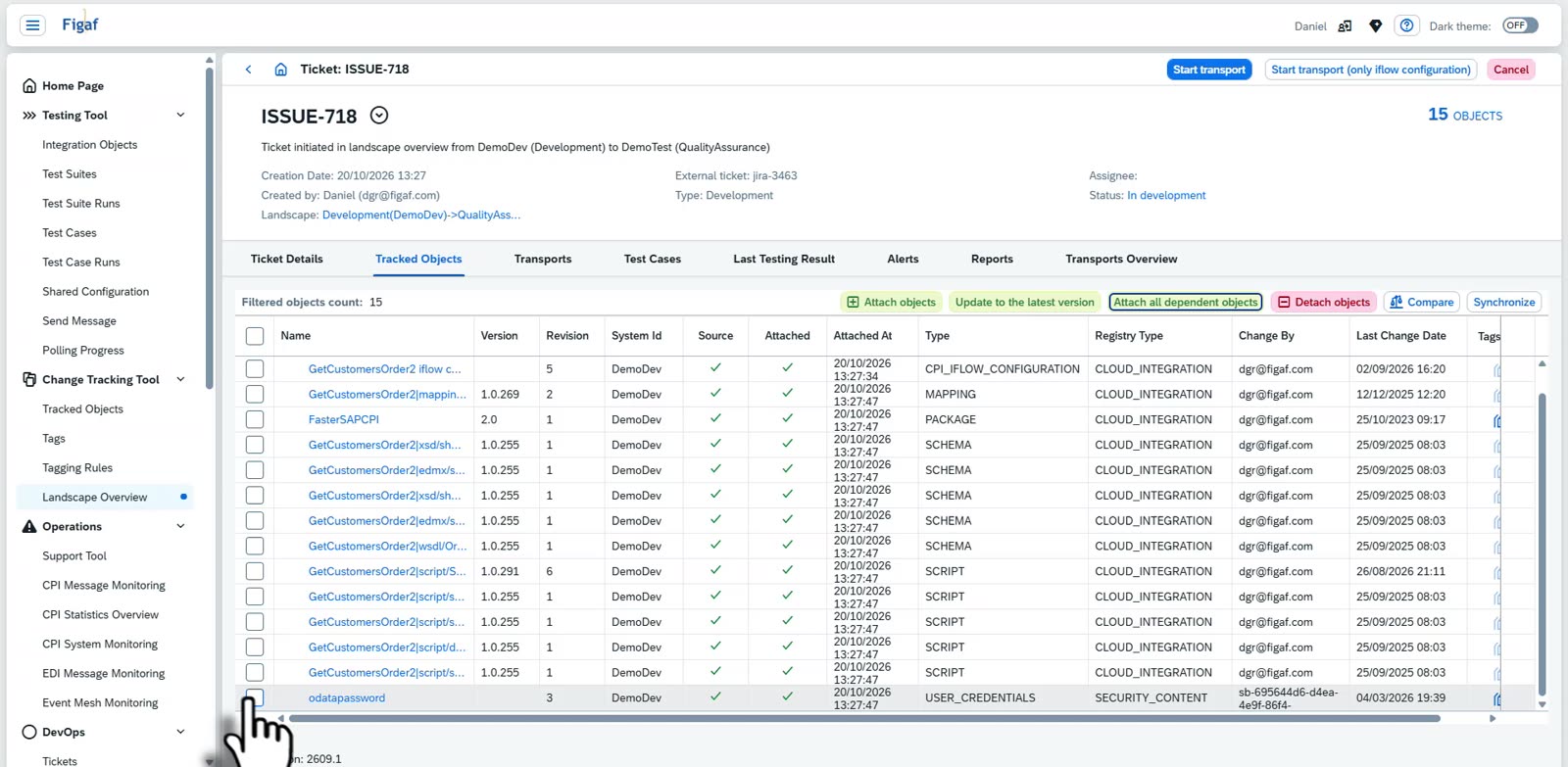Check the box for GetCustomersOrder2 iflow row
The width and height of the screenshot is (1568, 767).
pyautogui.click(x=255, y=369)
